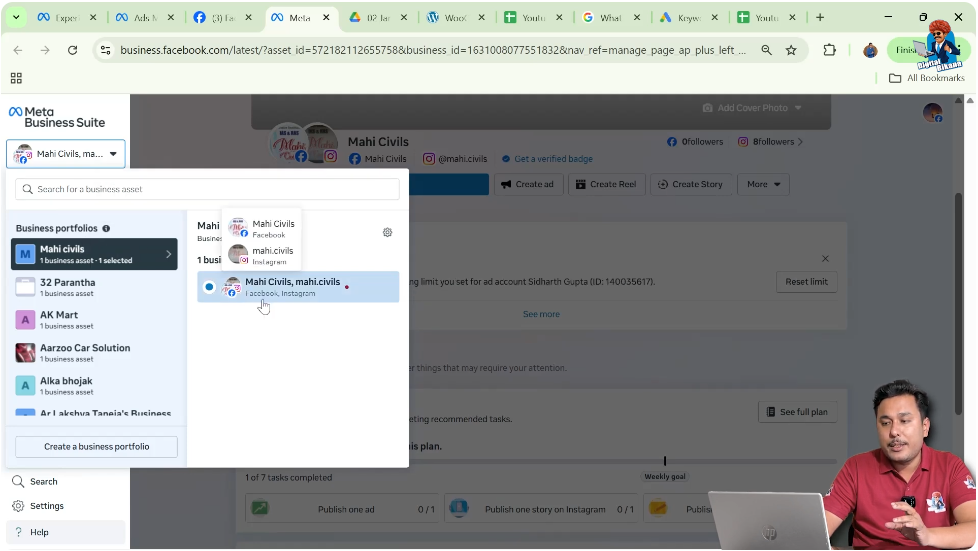The height and width of the screenshot is (551, 978).
Task: Open the tab search chevron button
Action: (x=16, y=17)
